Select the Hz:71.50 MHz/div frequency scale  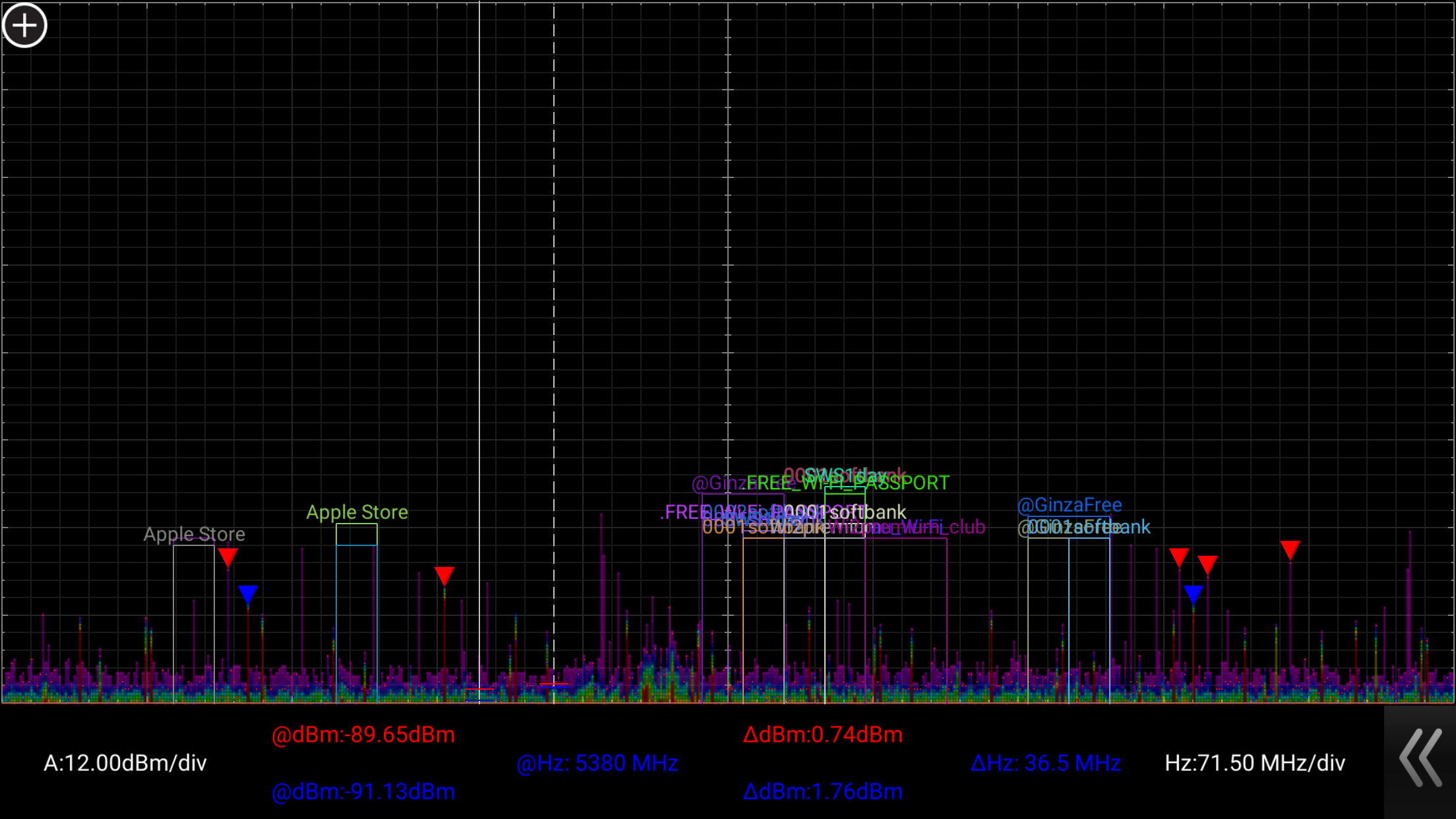pos(1255,763)
